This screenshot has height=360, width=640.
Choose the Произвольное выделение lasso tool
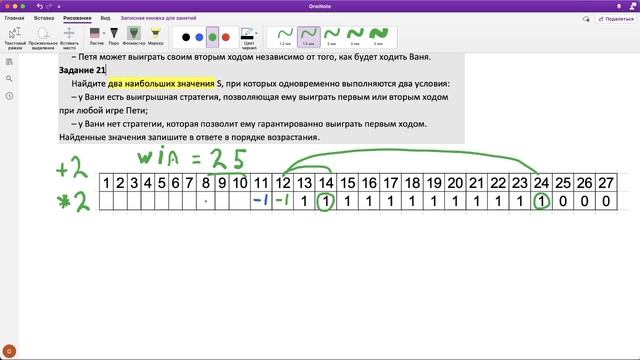tap(43, 38)
